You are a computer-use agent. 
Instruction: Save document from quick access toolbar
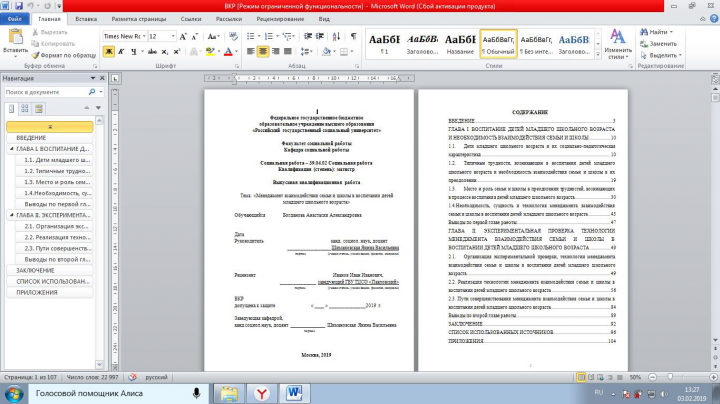point(19,6)
